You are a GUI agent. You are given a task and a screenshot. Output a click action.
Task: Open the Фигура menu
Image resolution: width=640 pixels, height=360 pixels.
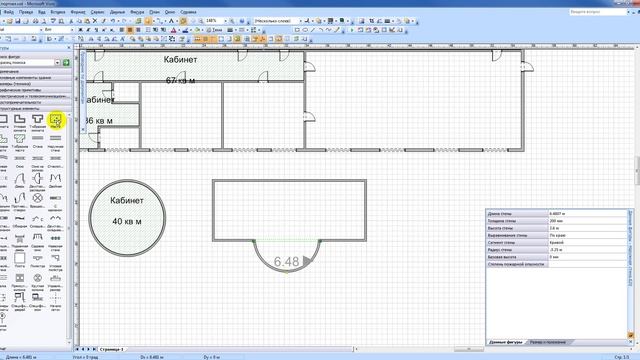[x=137, y=12]
